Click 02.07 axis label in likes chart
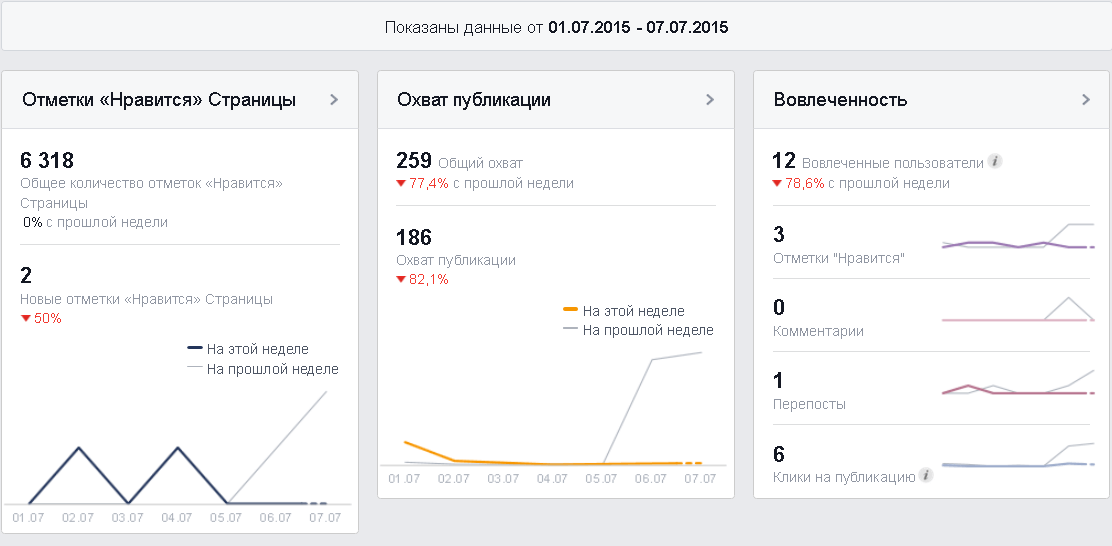 (78, 518)
